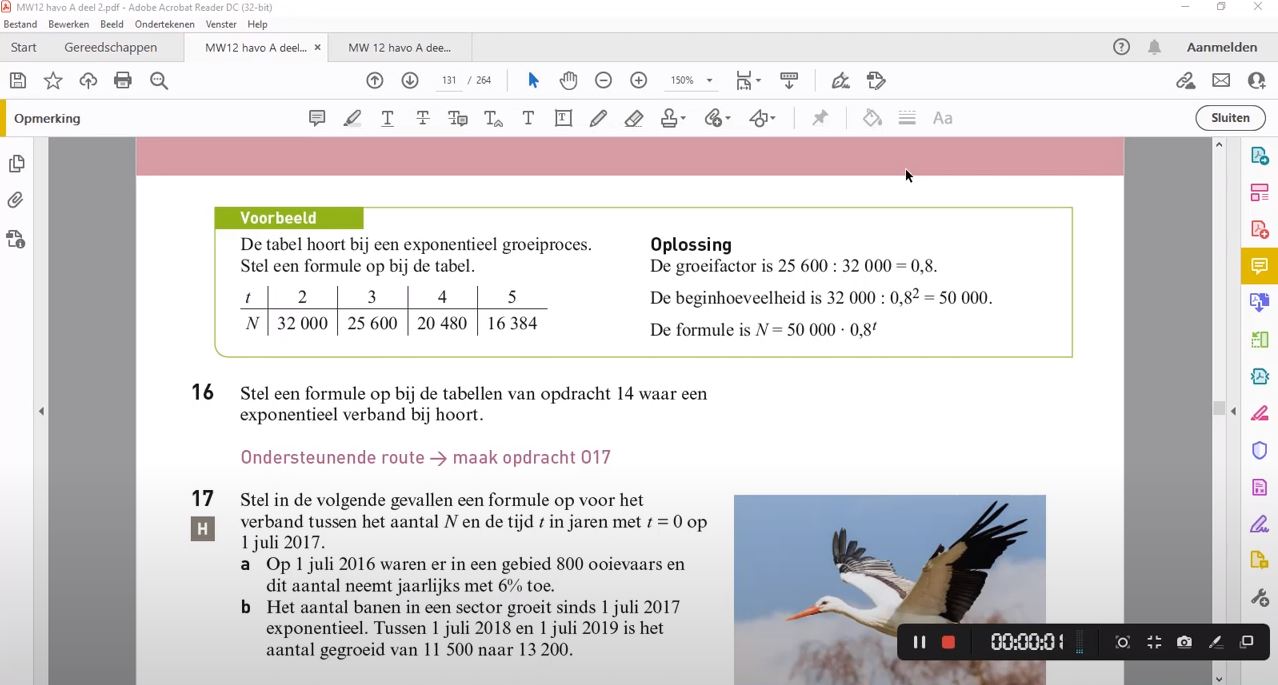Click the Aanmelden sign-in button
The height and width of the screenshot is (685, 1278).
coord(1222,47)
